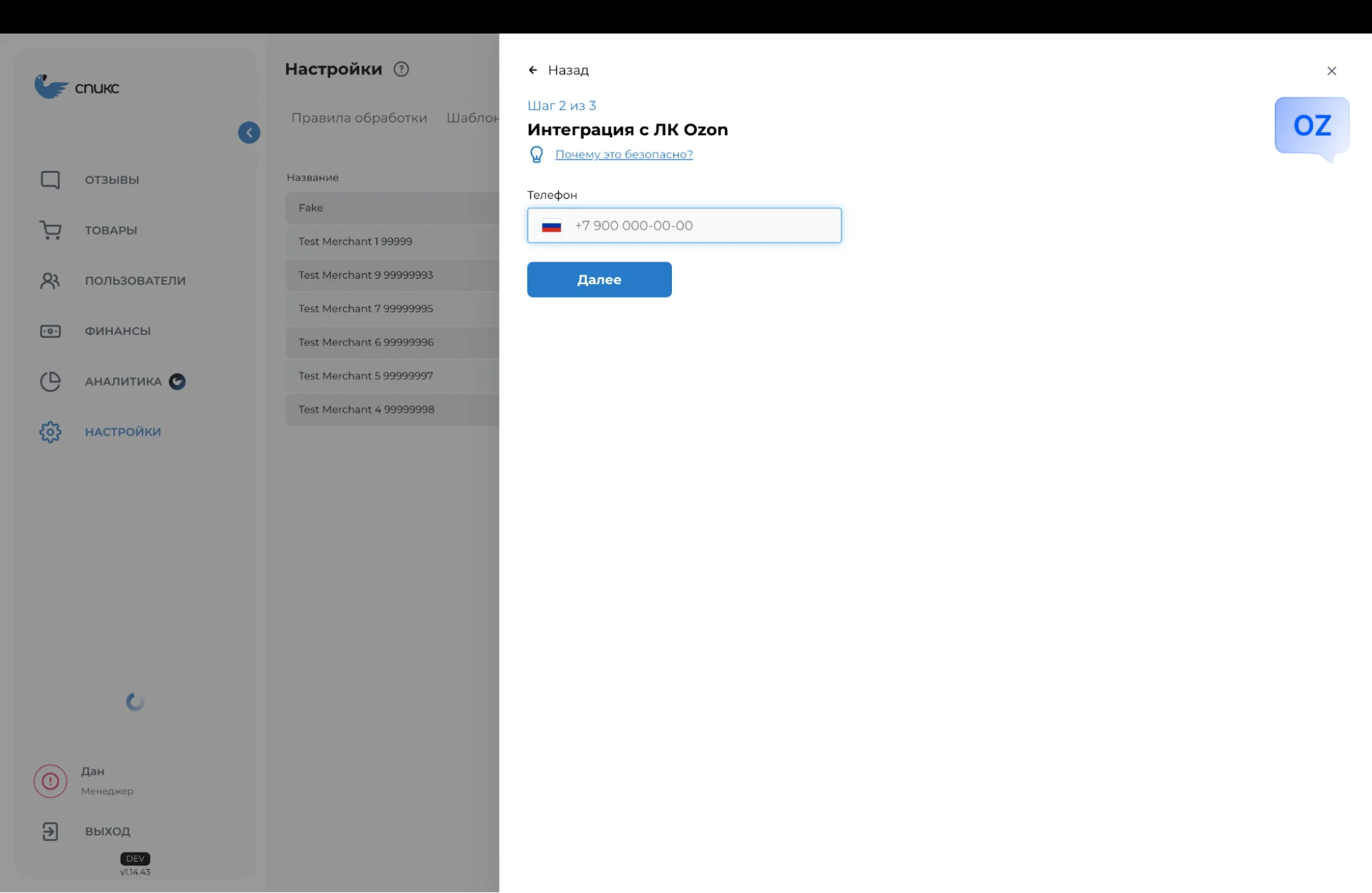Open help question mark next to Настройки
This screenshot has height=893, width=1372.
pyautogui.click(x=402, y=69)
